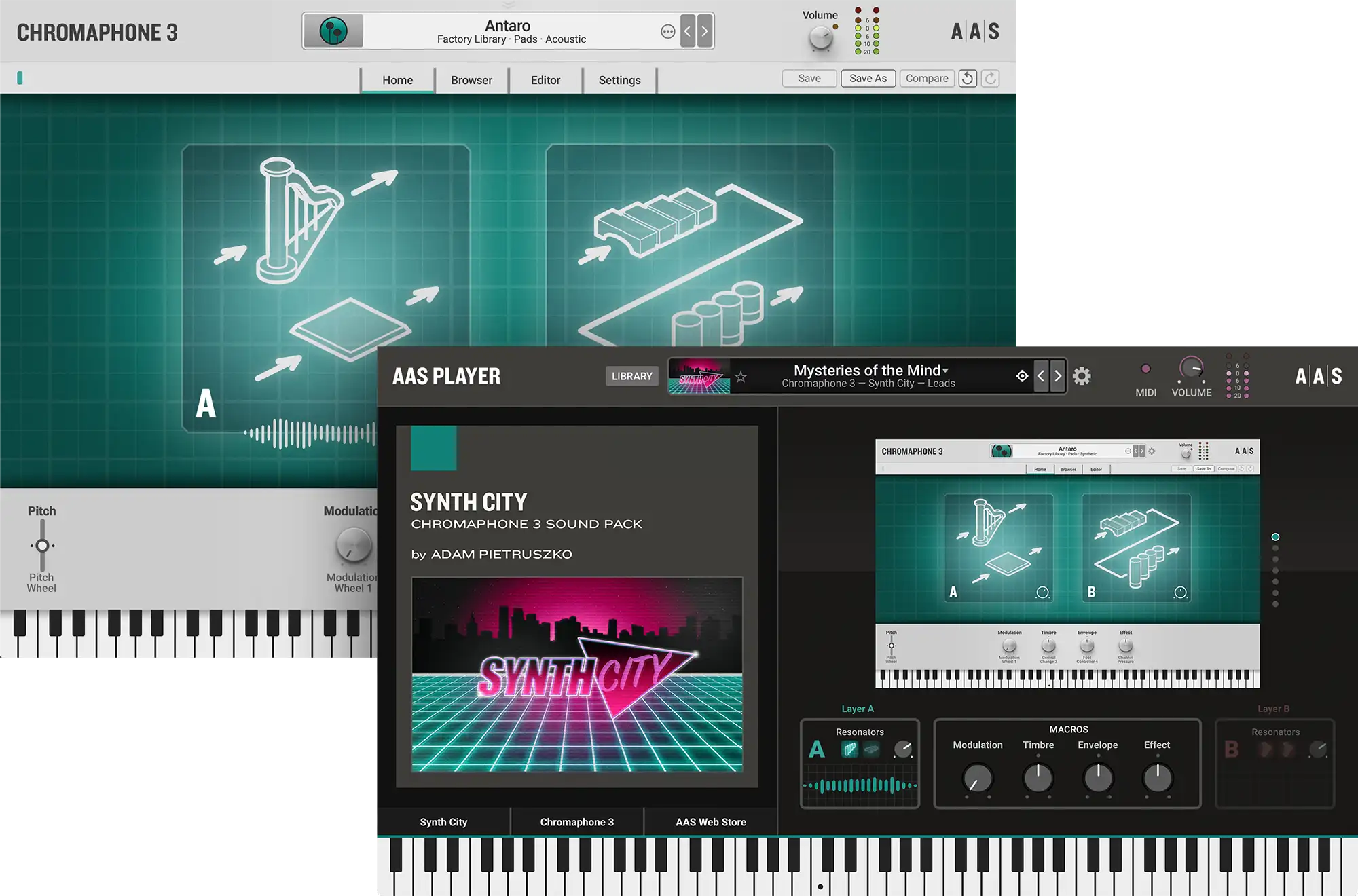The image size is (1358, 896).
Task: Click the teal square pack color swatch
Action: (x=433, y=447)
